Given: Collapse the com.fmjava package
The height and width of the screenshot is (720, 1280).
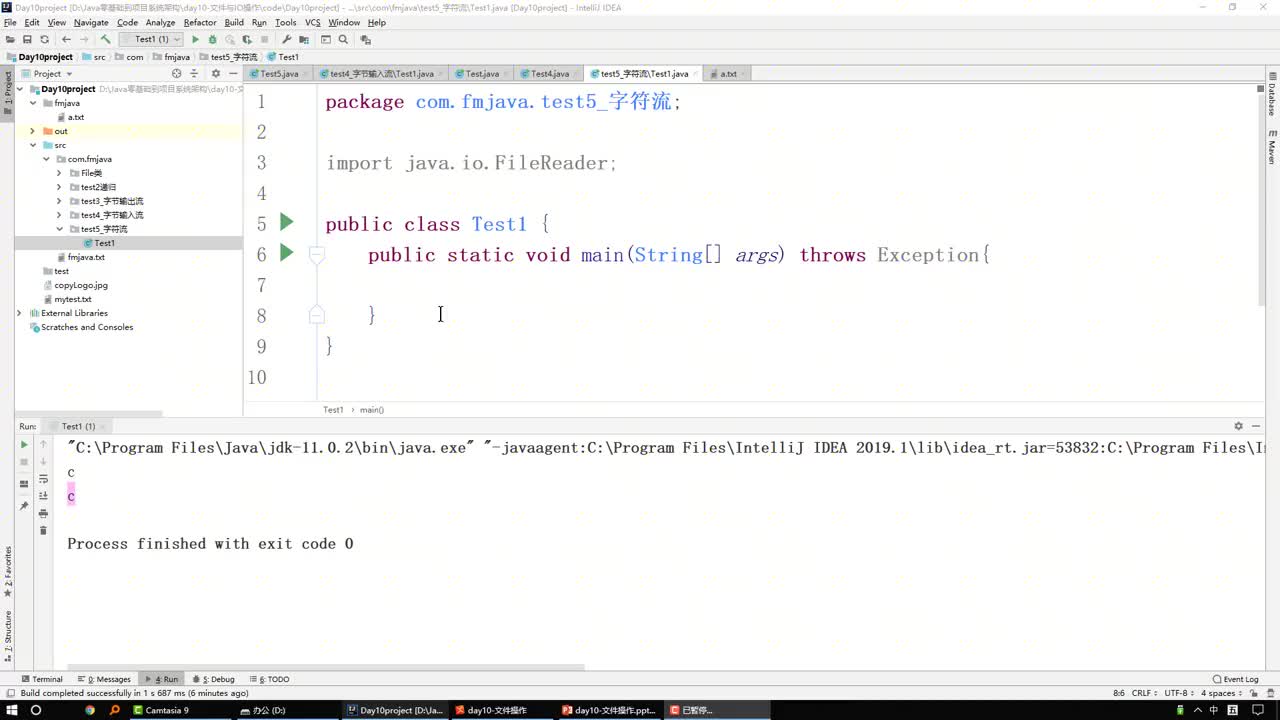Looking at the screenshot, I should coord(46,159).
